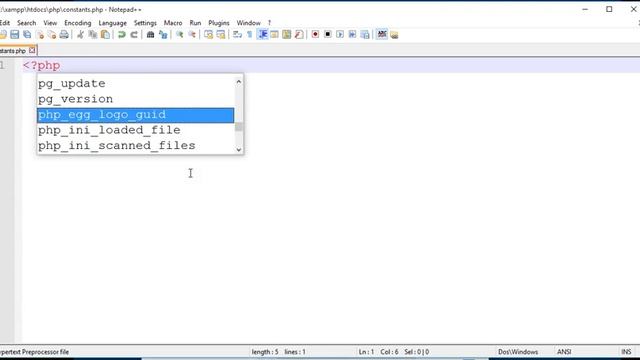The height and width of the screenshot is (360, 640).
Task: Choose php_ini_loaded_file suggestion
Action: point(136,130)
